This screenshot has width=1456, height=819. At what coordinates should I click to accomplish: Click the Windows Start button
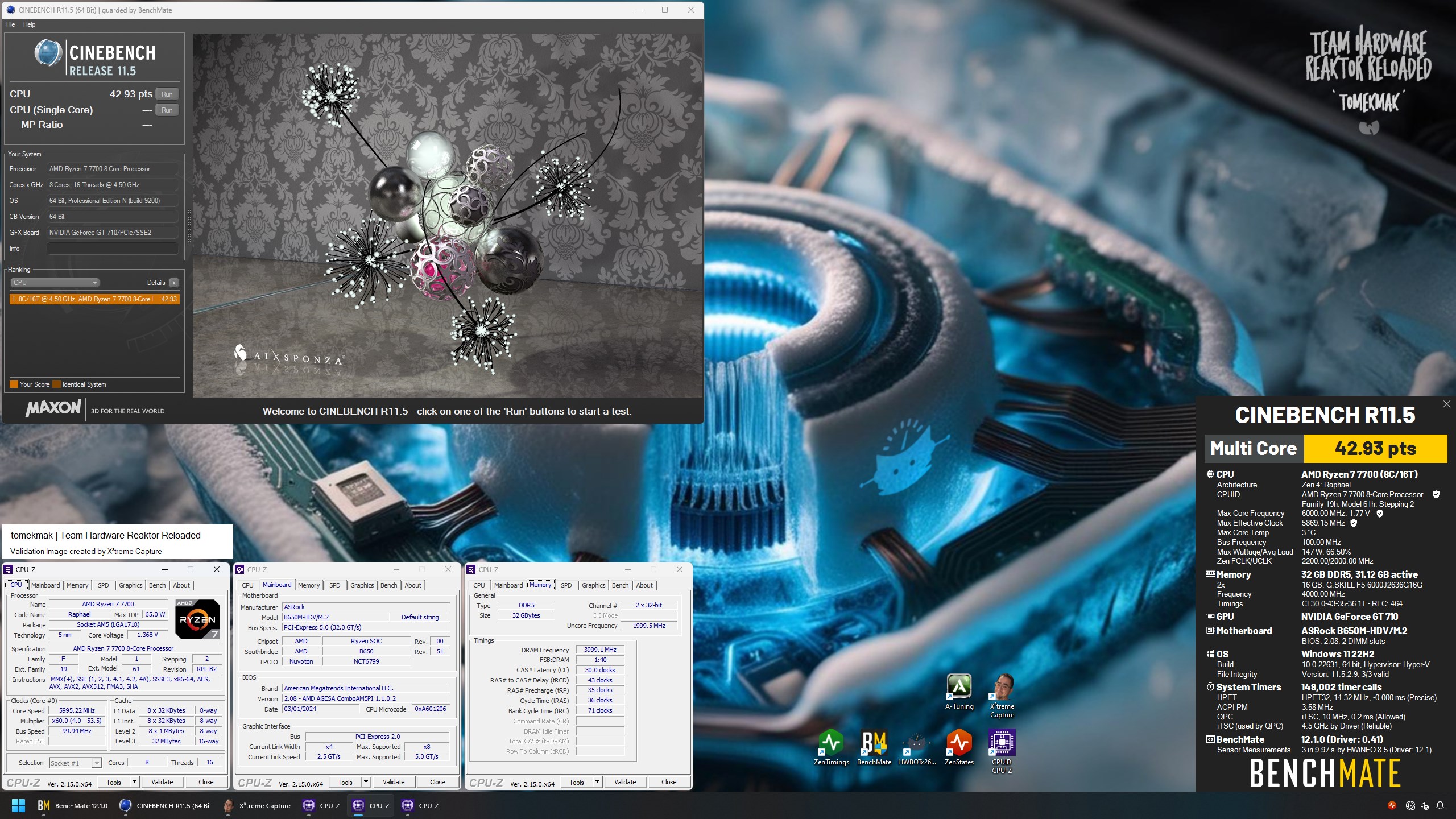[x=18, y=805]
